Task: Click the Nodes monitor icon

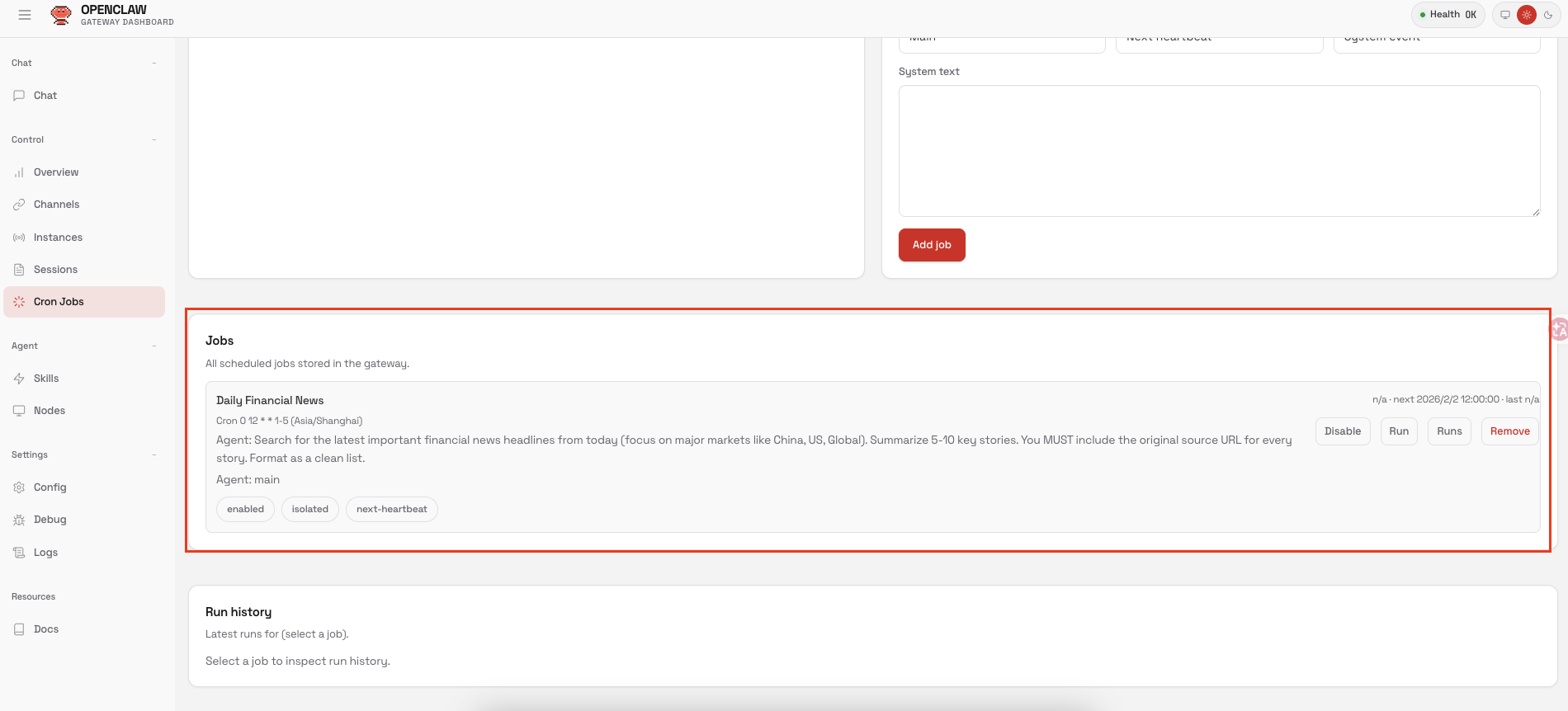Action: pos(19,411)
